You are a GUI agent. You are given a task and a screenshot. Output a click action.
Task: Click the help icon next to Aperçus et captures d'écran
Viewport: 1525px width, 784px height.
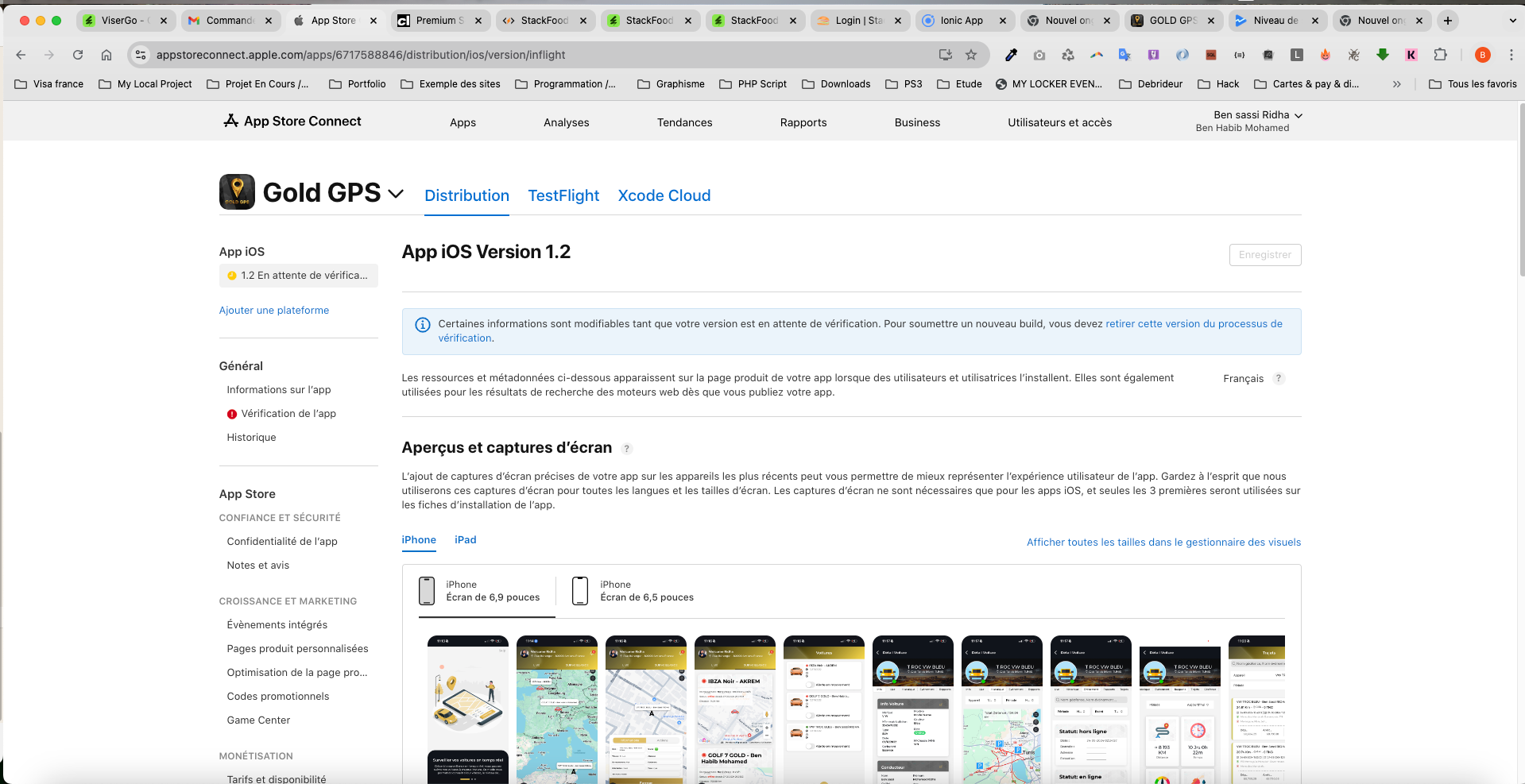click(x=626, y=449)
